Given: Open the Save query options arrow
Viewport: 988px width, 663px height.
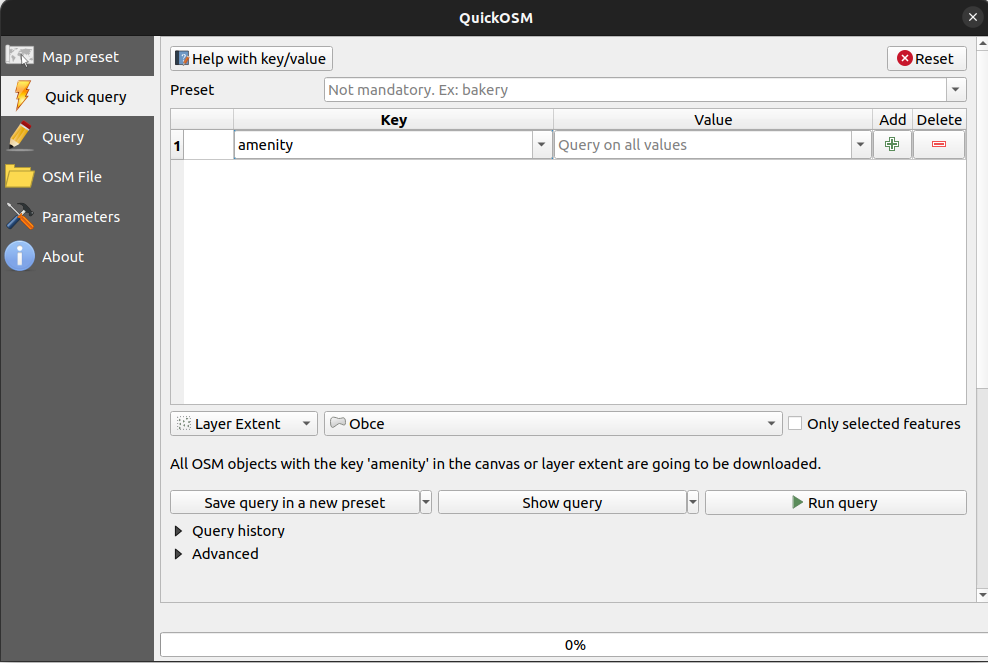Looking at the screenshot, I should coord(426,502).
